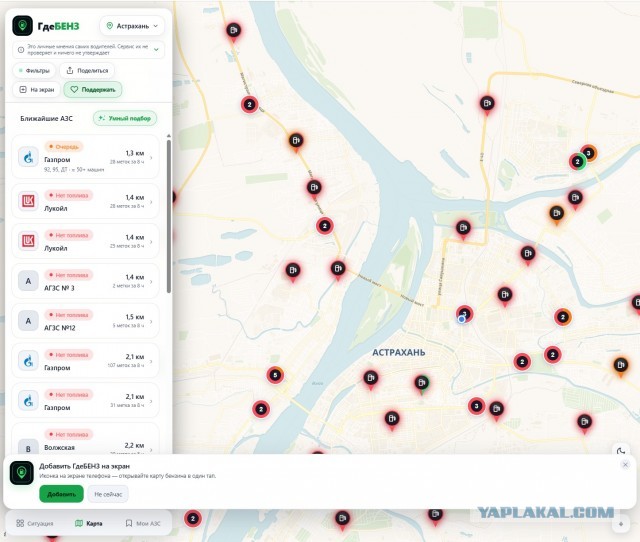The image size is (640, 542).
Task: Expand the Лукойл 28 меток card chevron
Action: click(x=151, y=202)
